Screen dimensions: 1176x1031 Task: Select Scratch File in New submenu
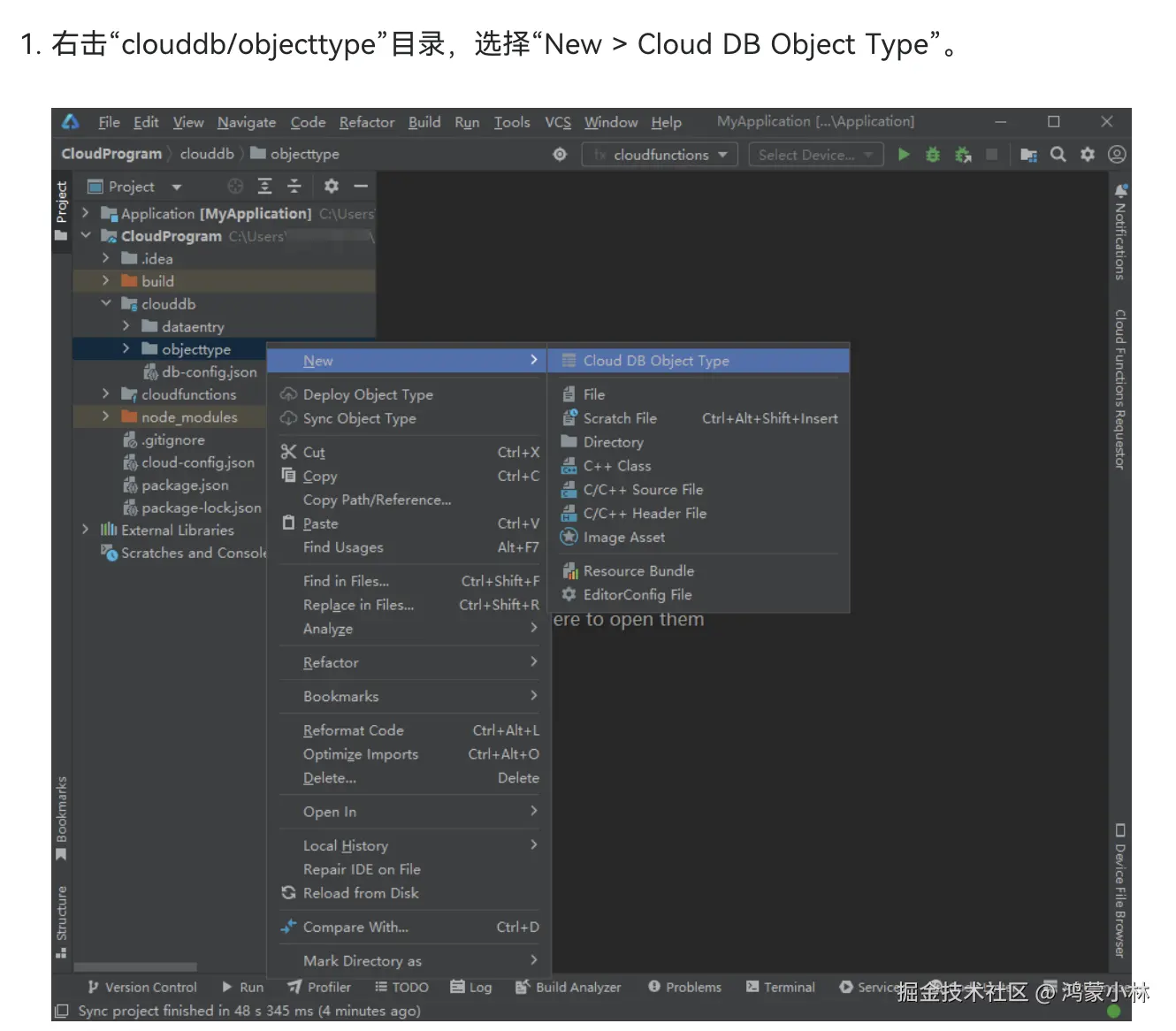699,418
